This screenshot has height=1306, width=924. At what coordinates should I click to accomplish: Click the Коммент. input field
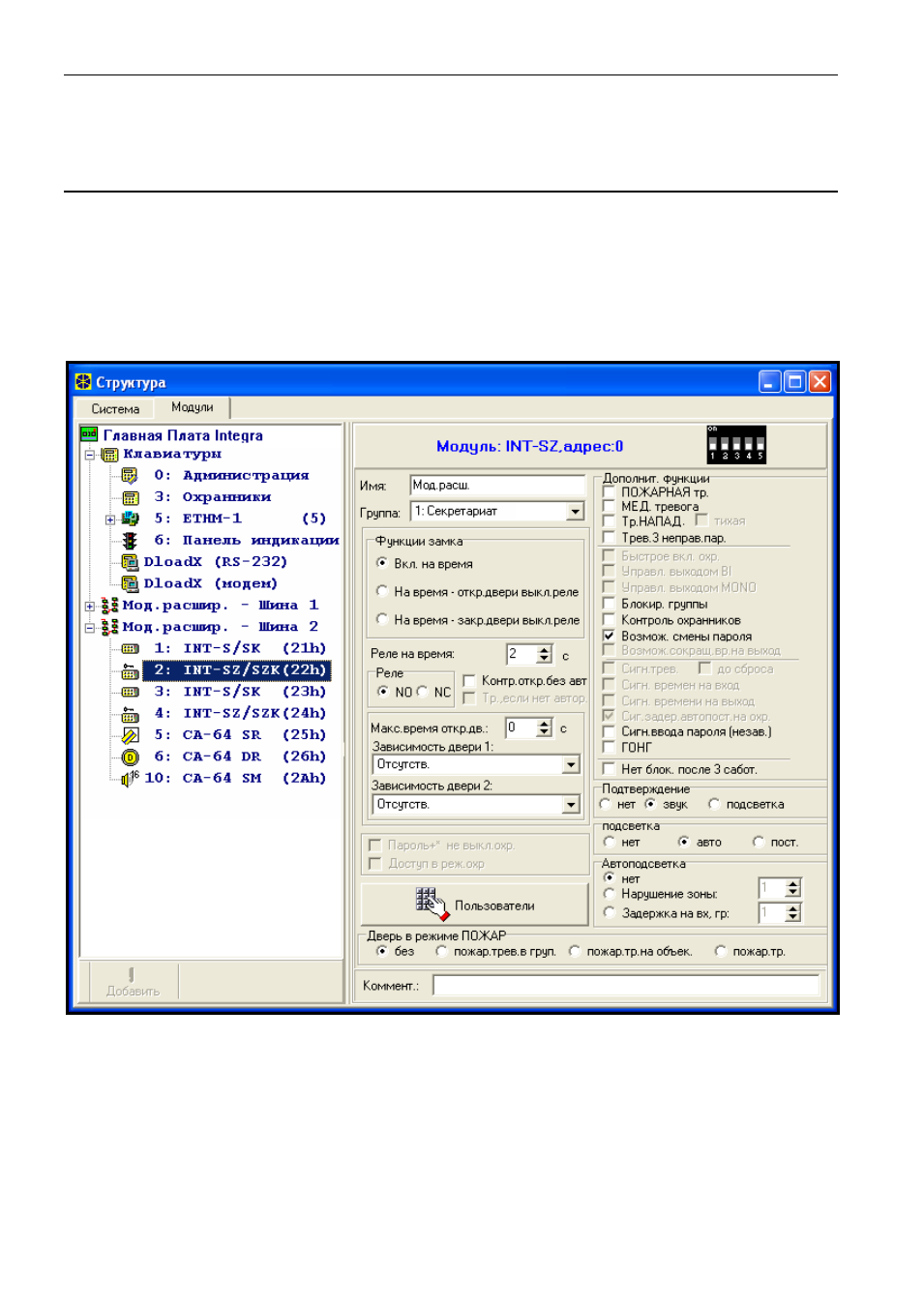[626, 985]
